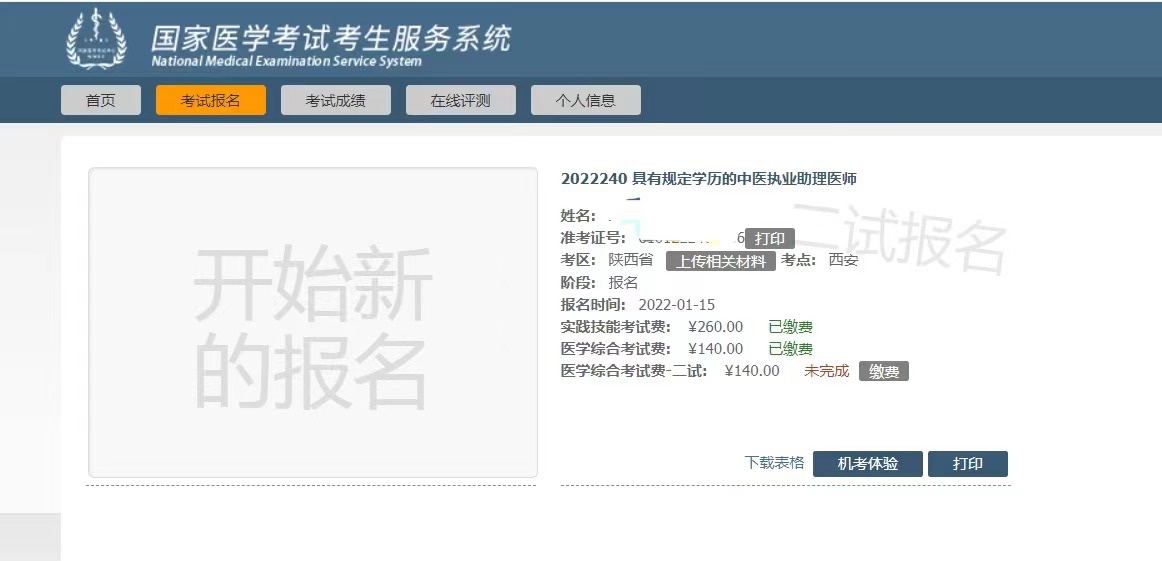The width and height of the screenshot is (1162, 561).
Task: Launch the 机考体验 button
Action: tap(867, 464)
